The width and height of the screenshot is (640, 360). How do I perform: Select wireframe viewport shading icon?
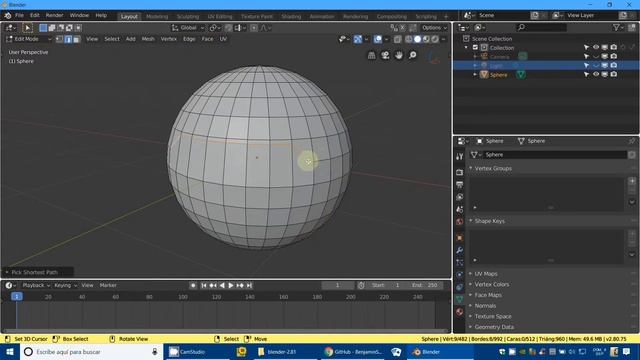(409, 39)
